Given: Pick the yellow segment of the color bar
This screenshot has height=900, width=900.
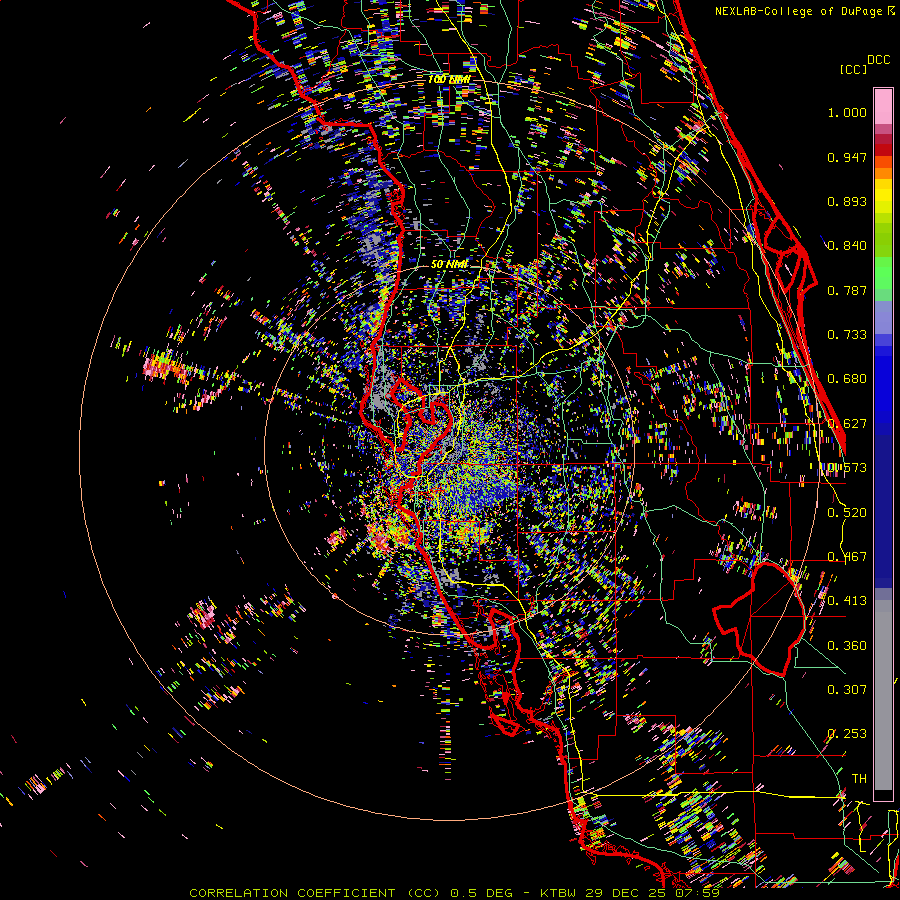Looking at the screenshot, I should pyautogui.click(x=883, y=196).
